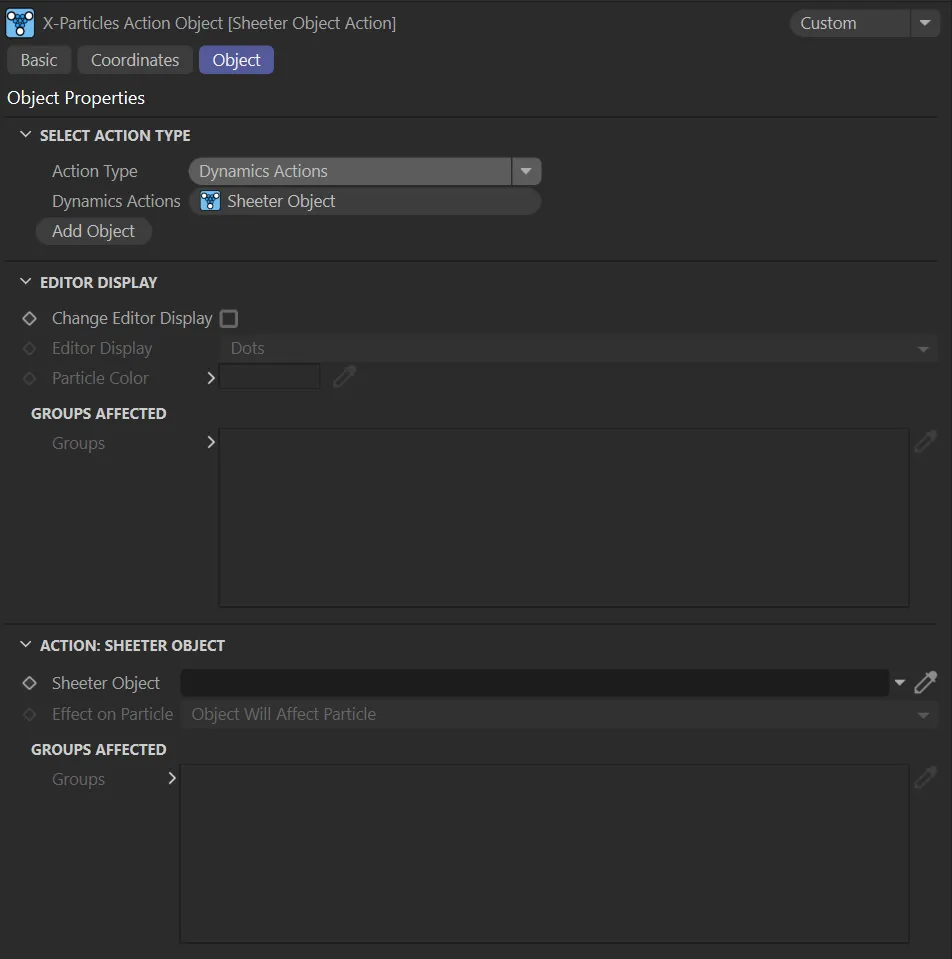
Task: Click the Sheeter Object link picker icon
Action: coord(926,683)
